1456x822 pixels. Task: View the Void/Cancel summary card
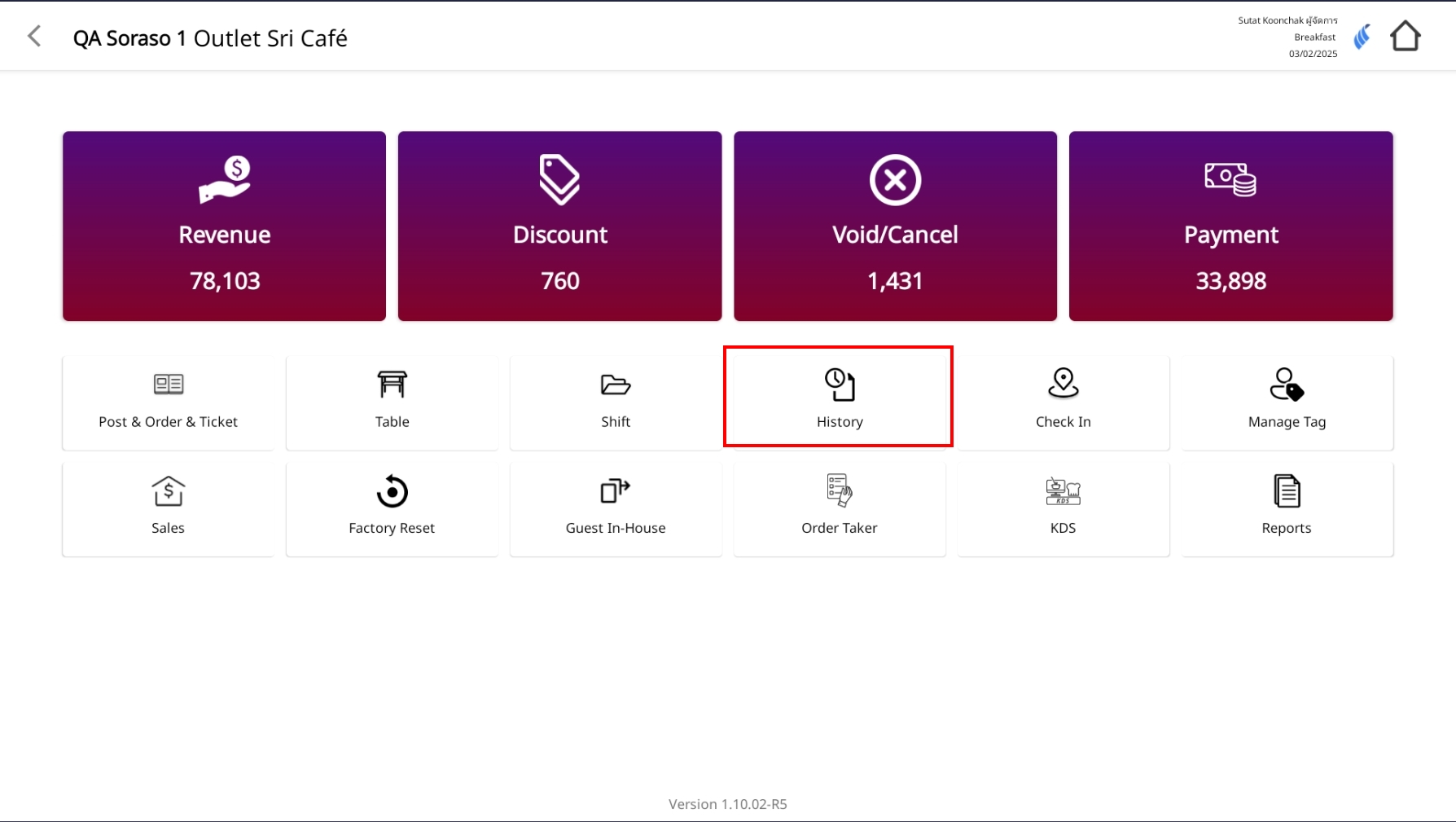coord(895,226)
